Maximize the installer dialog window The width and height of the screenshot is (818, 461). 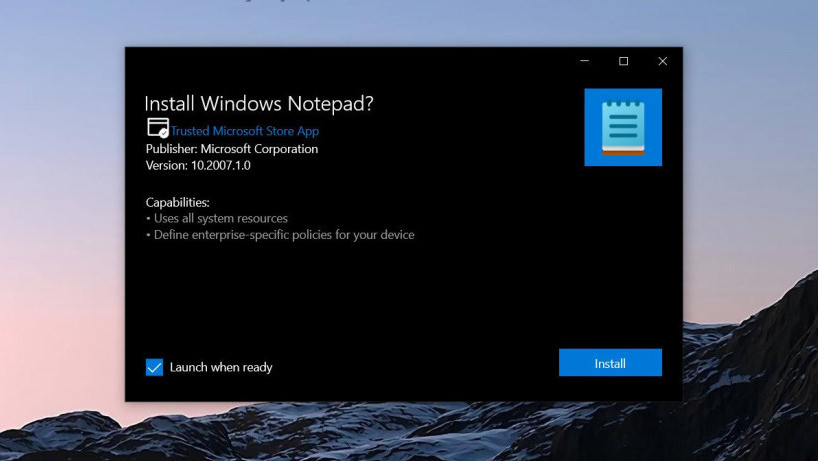623,61
